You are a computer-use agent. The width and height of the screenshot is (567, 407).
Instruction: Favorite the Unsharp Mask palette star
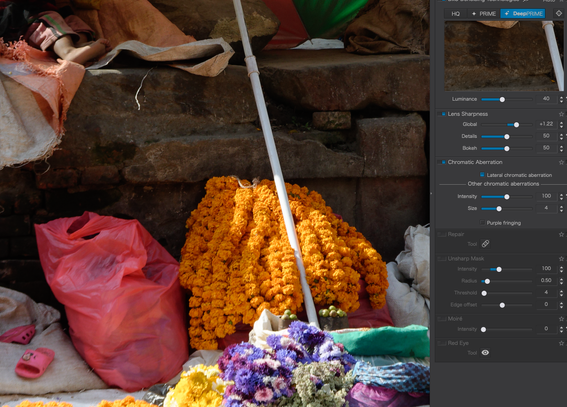(x=561, y=258)
